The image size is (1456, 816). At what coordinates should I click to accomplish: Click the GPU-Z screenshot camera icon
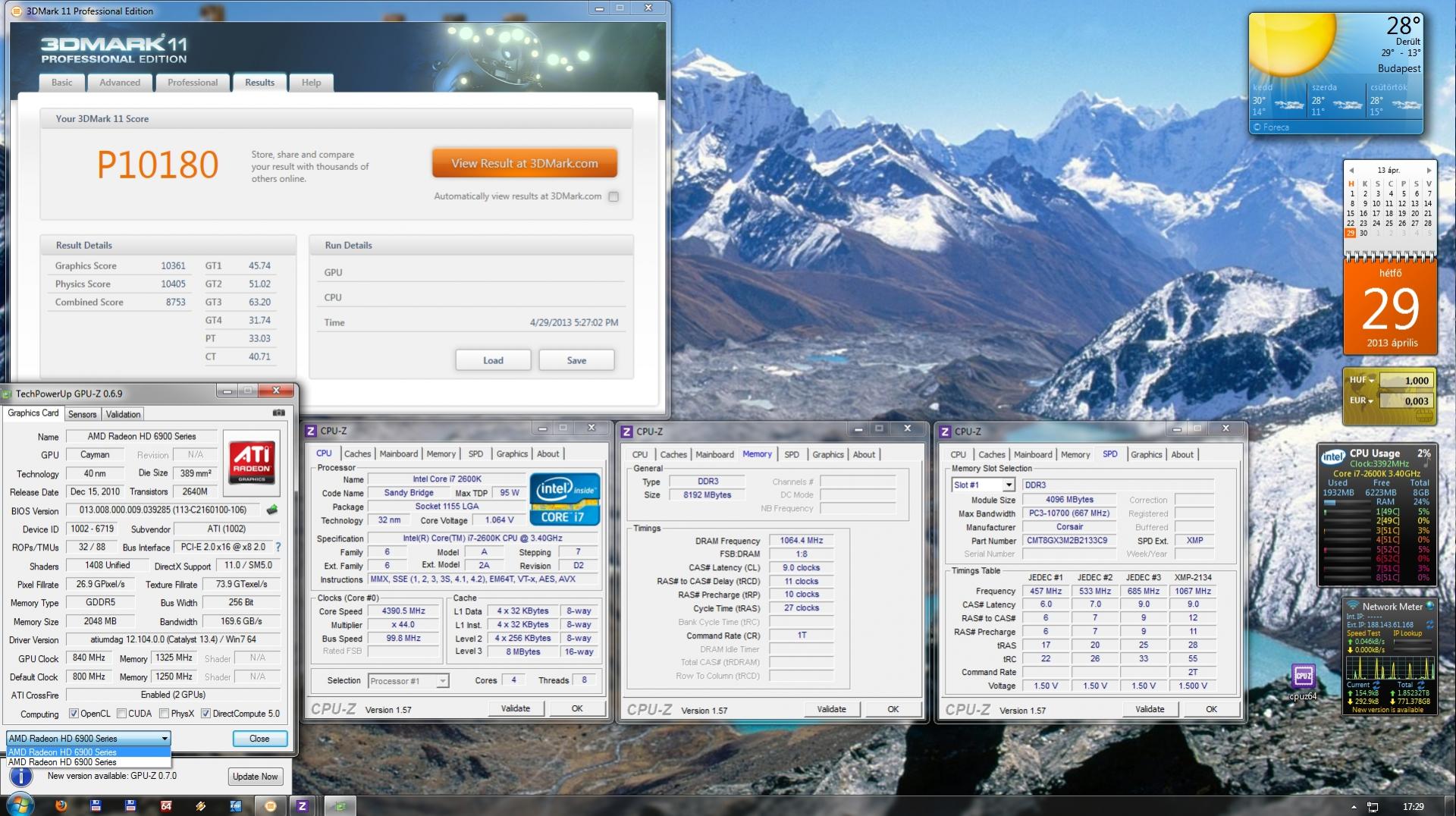[x=279, y=413]
